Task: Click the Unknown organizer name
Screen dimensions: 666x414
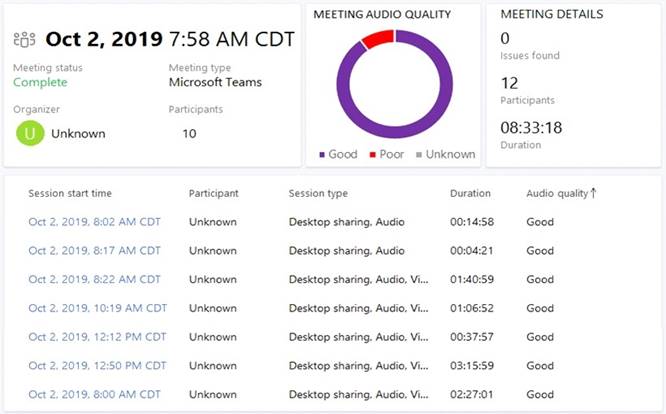Action: 78,134
